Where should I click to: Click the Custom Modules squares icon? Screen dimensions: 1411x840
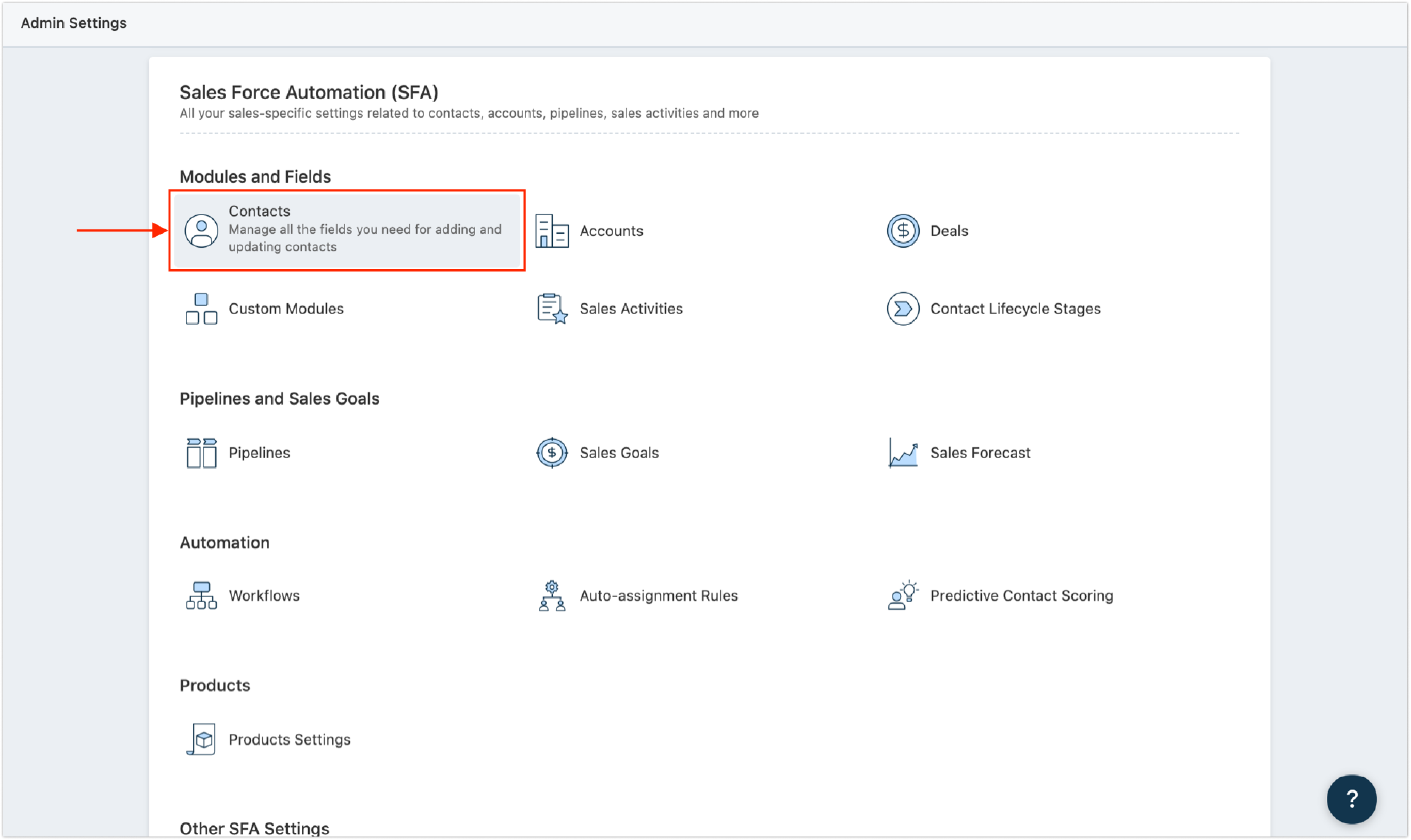(201, 309)
